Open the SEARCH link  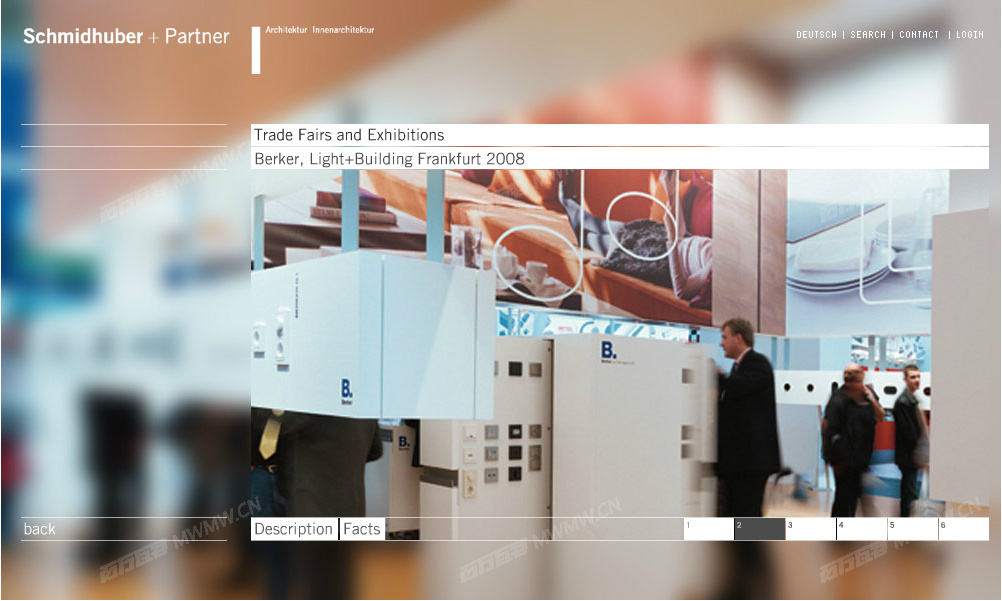coord(868,35)
